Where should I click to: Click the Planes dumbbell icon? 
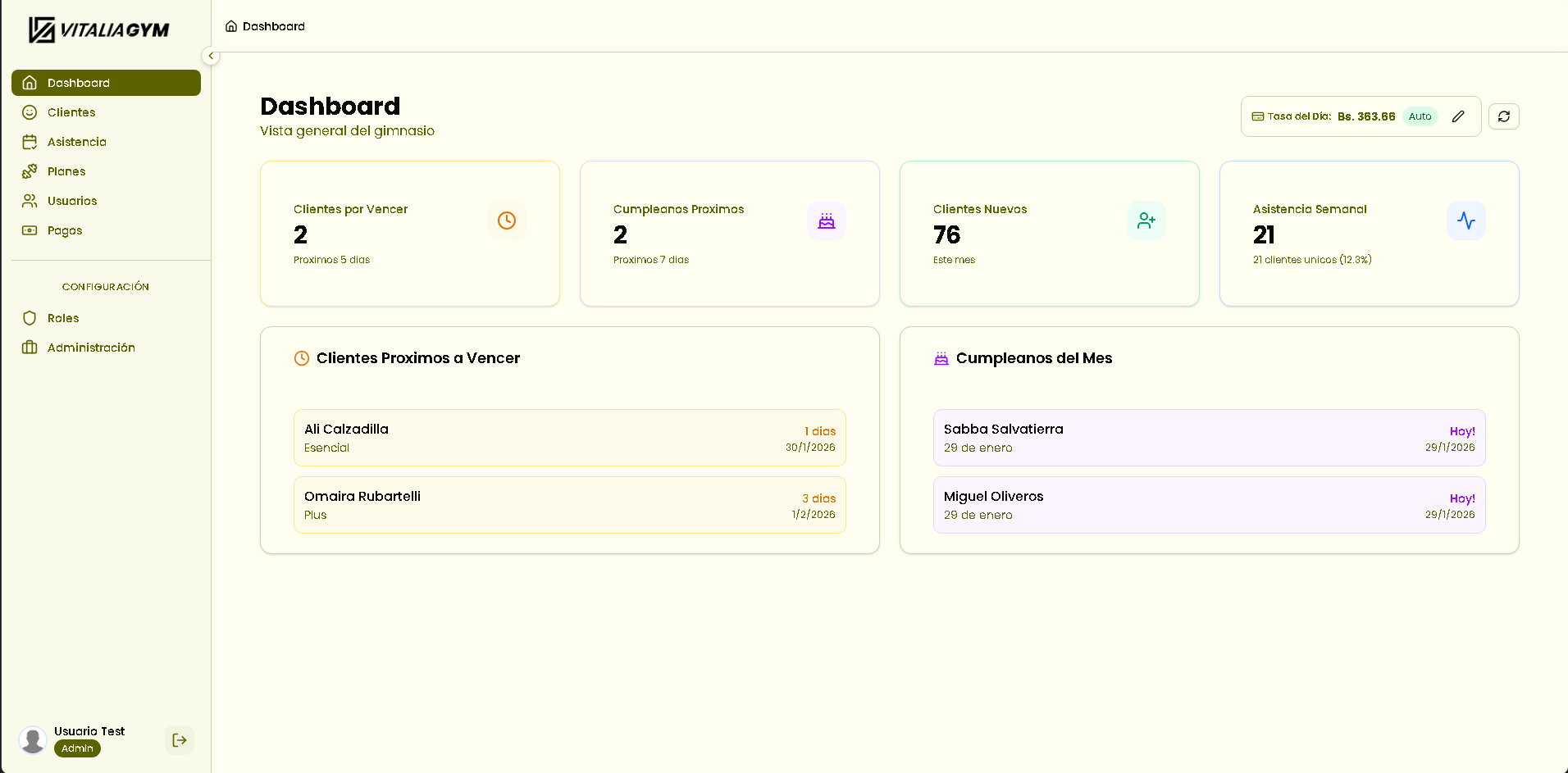point(30,171)
